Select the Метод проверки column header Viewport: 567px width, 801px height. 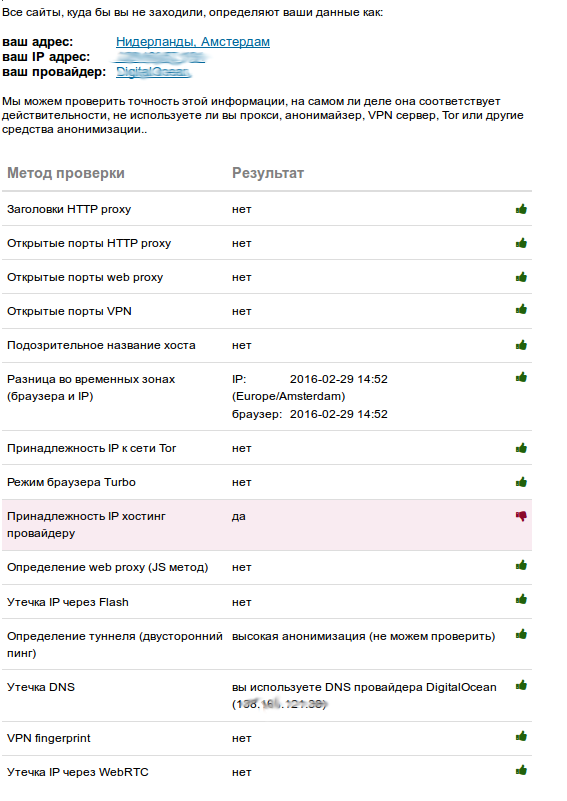[66, 173]
